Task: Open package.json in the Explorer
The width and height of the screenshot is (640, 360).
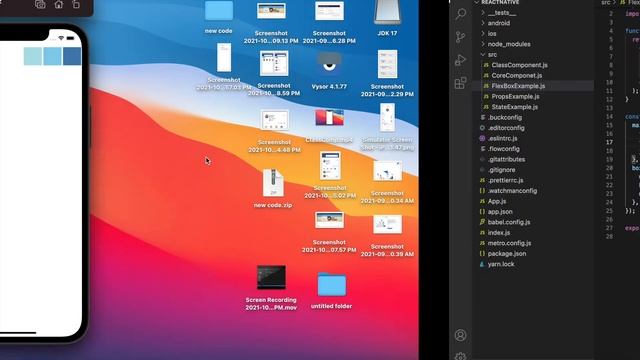Action: point(533,253)
